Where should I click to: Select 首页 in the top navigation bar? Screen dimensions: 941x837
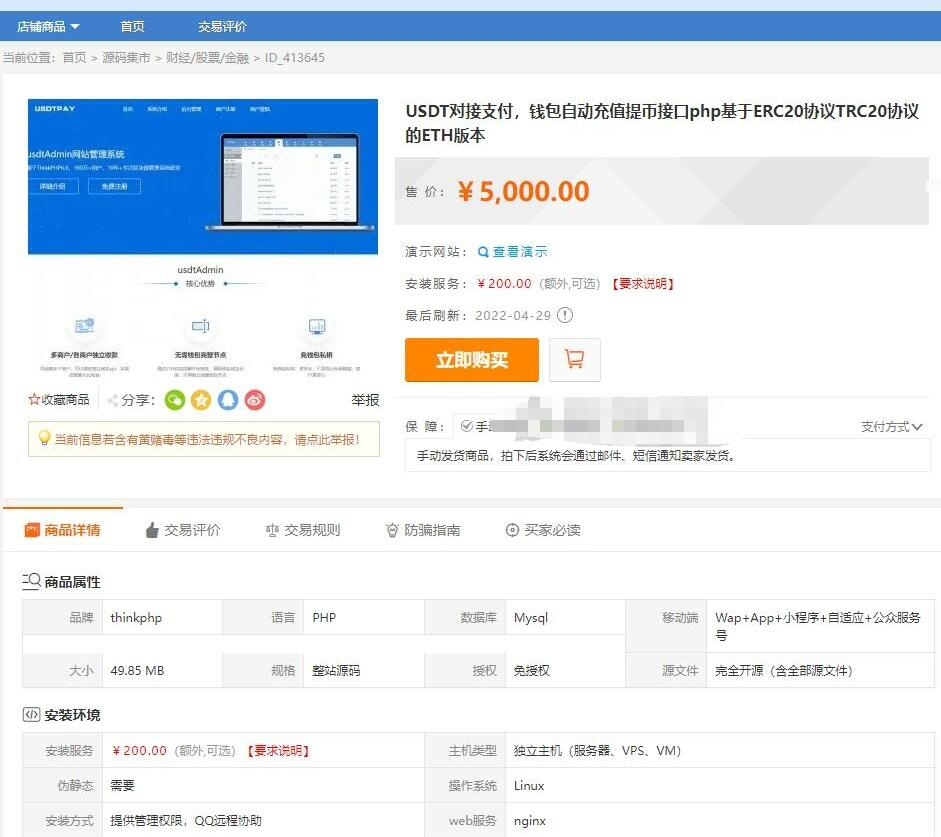click(x=134, y=26)
